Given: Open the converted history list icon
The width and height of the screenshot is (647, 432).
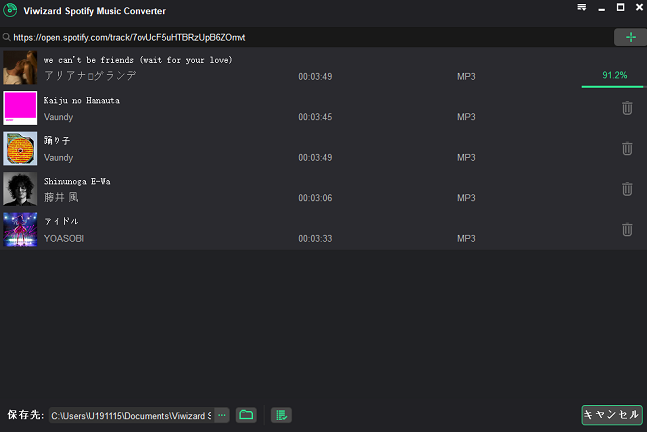Looking at the screenshot, I should [x=281, y=415].
